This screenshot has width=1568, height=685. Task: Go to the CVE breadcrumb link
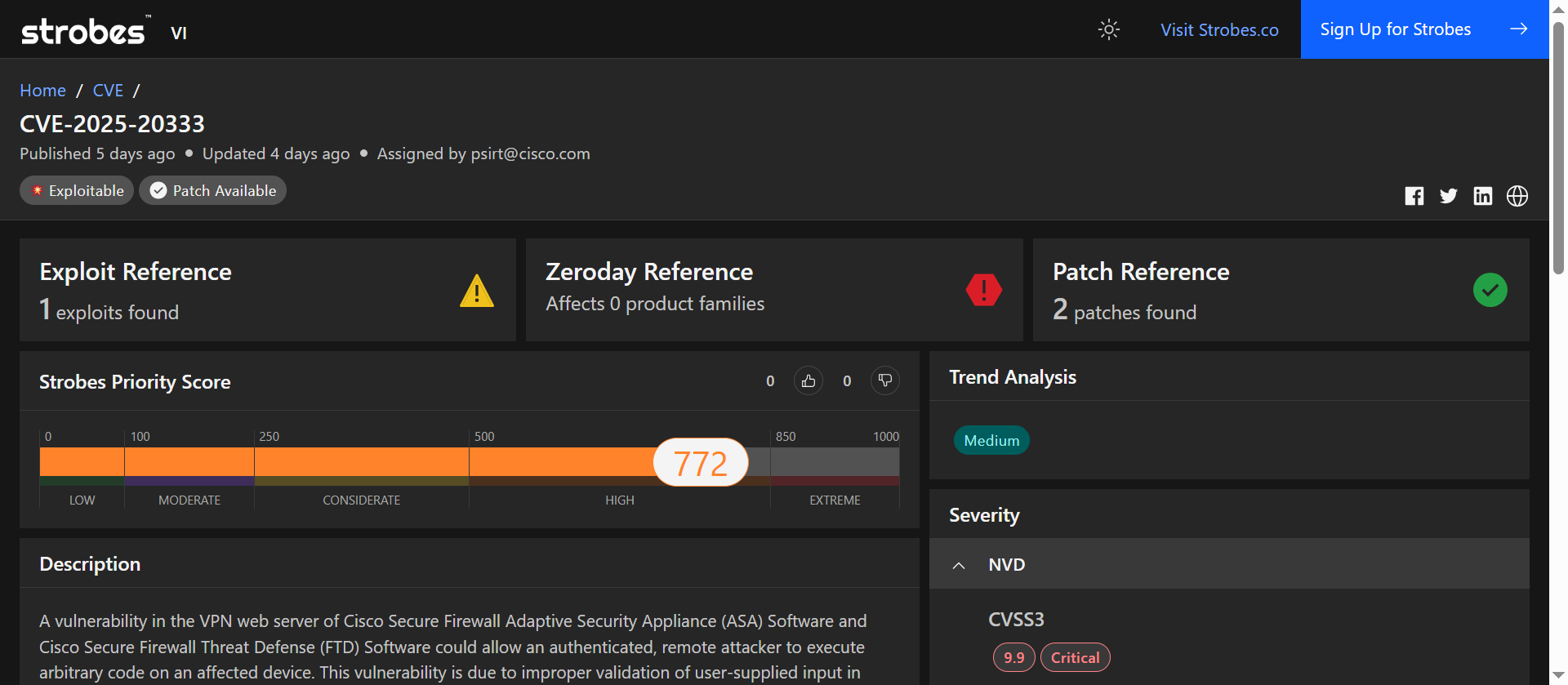[x=108, y=91]
